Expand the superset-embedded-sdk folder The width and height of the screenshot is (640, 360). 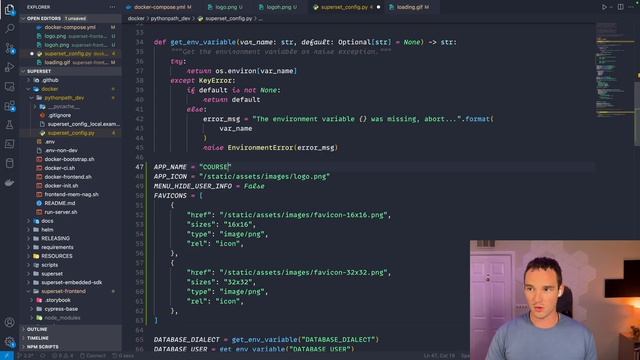click(x=71, y=282)
